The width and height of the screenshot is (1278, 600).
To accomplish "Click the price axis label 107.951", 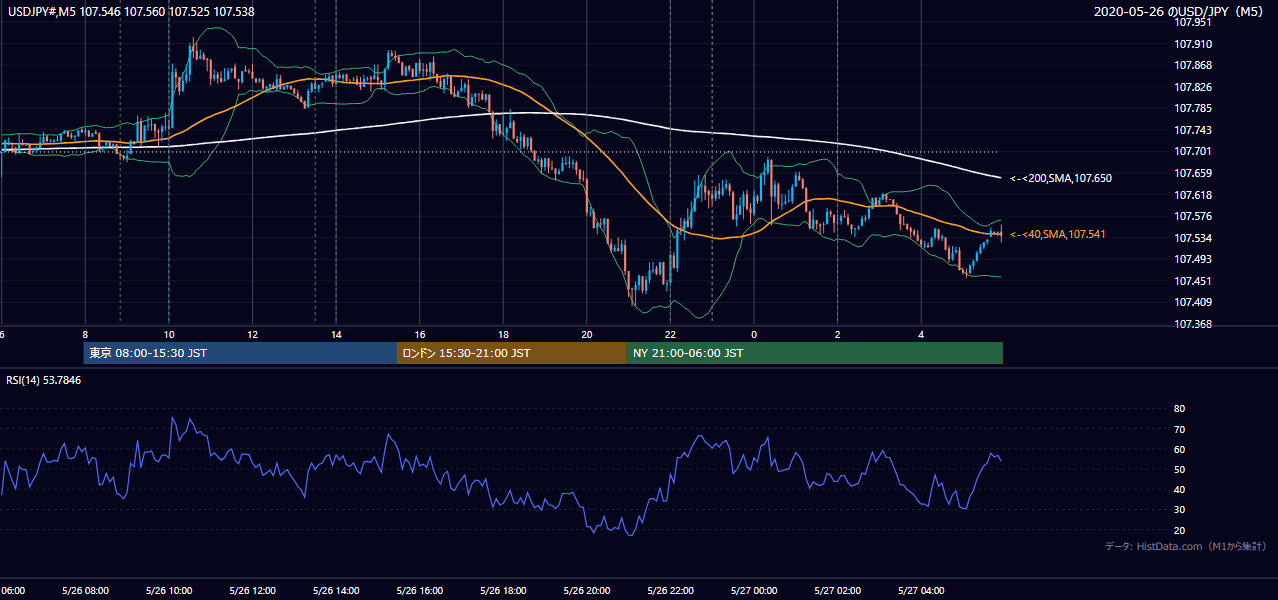I will pos(1194,22).
